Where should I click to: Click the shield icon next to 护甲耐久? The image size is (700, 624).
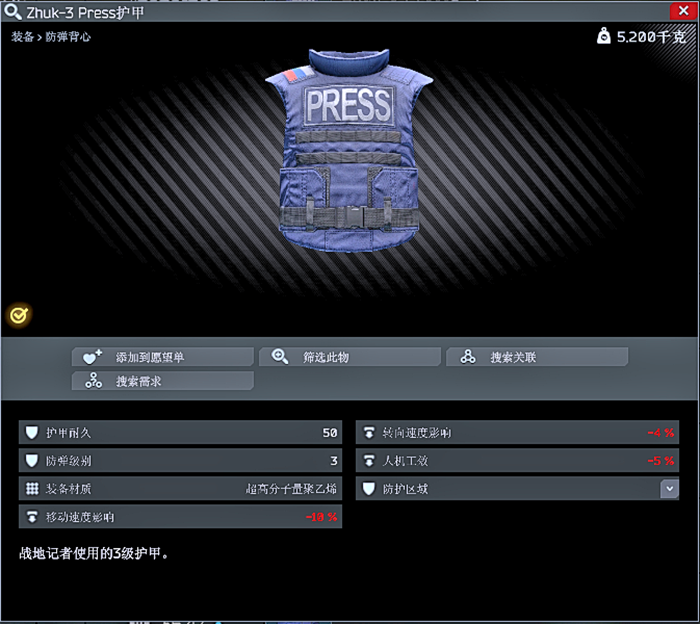pos(32,433)
